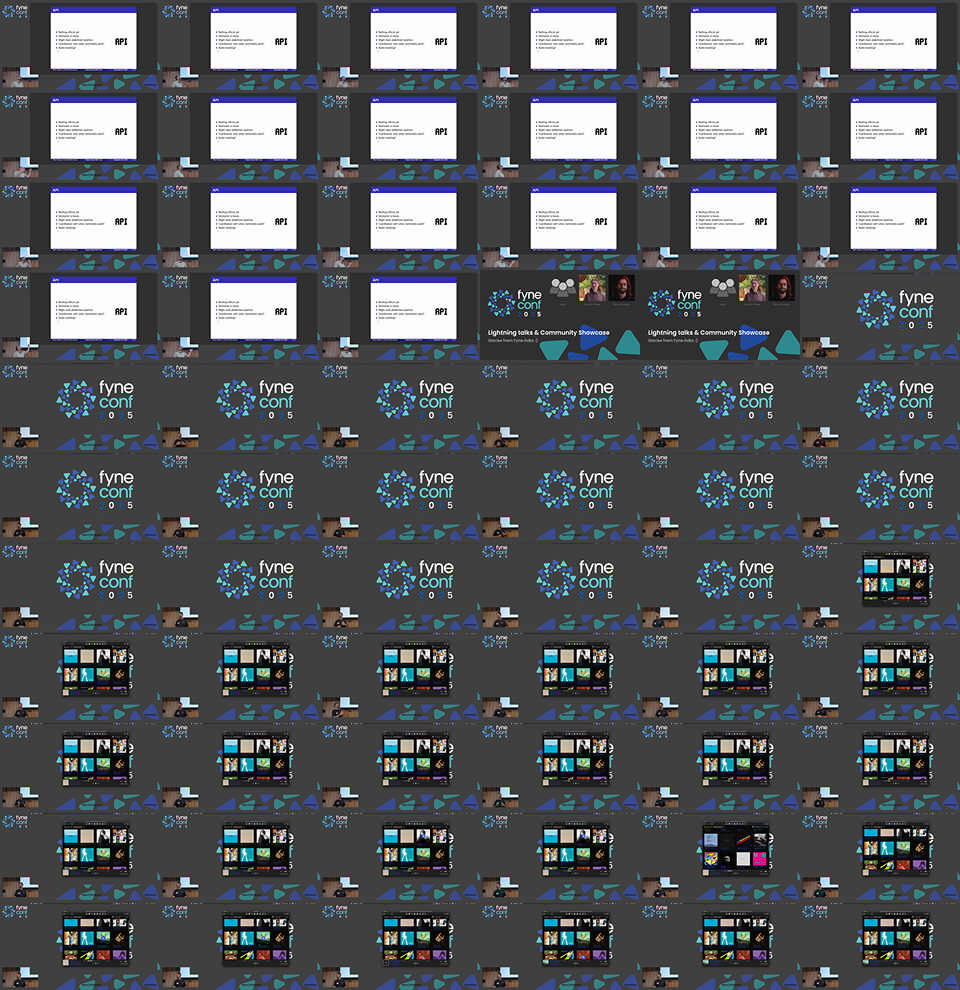The height and width of the screenshot is (990, 960).
Task: Open the first Lightning talks & Community Showcase frame
Action: point(560,315)
